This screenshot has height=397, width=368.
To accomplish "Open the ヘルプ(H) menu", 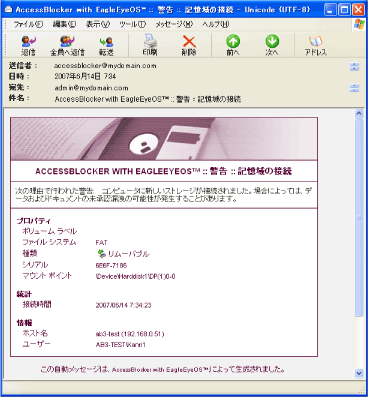I will 216,24.
